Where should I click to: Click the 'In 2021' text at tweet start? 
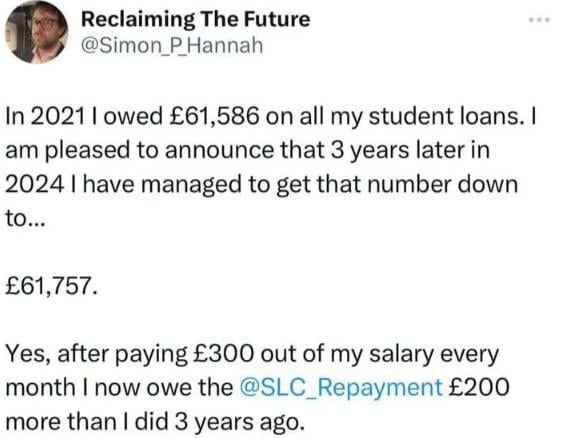click(45, 117)
